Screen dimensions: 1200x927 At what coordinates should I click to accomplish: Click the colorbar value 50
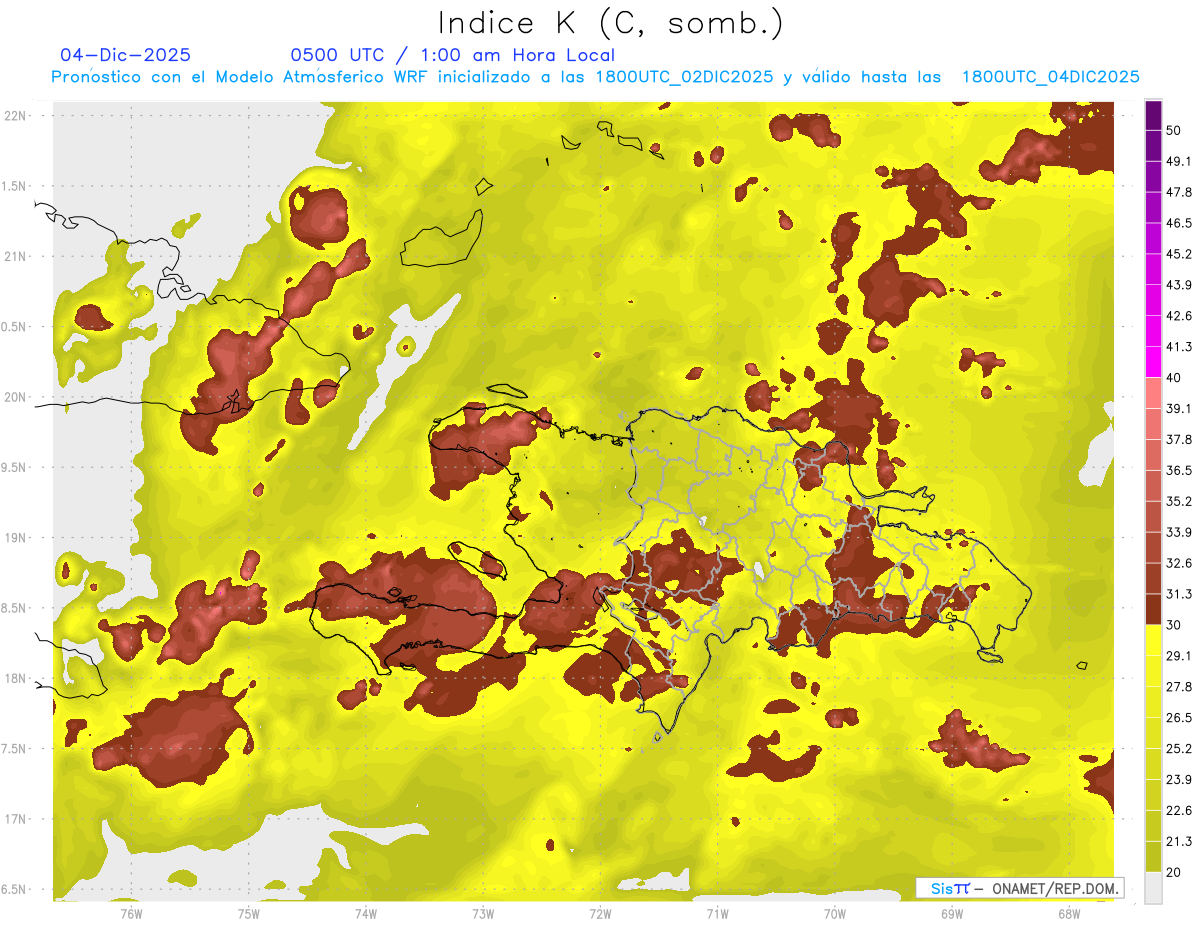1174,130
